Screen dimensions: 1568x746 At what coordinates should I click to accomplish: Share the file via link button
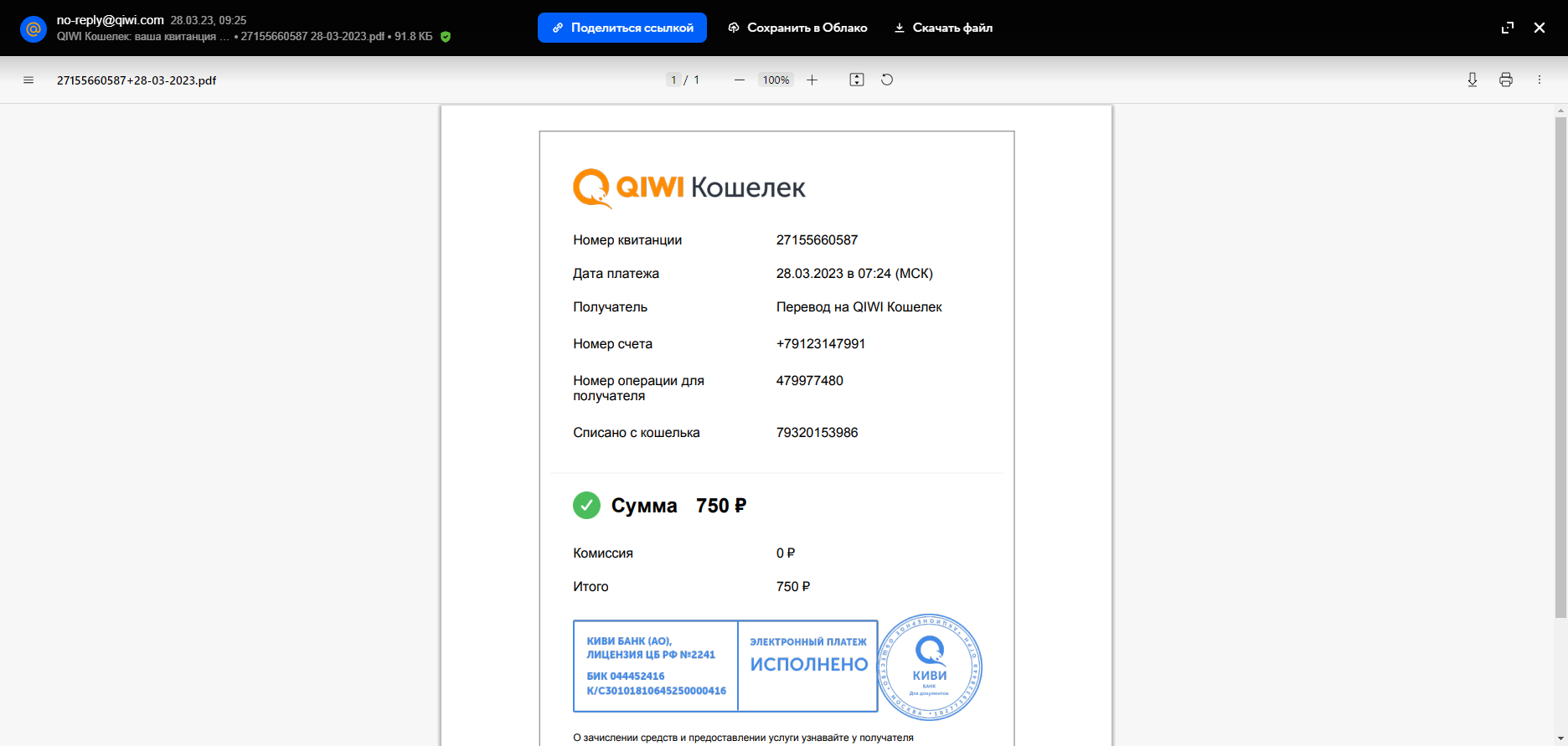click(x=622, y=28)
